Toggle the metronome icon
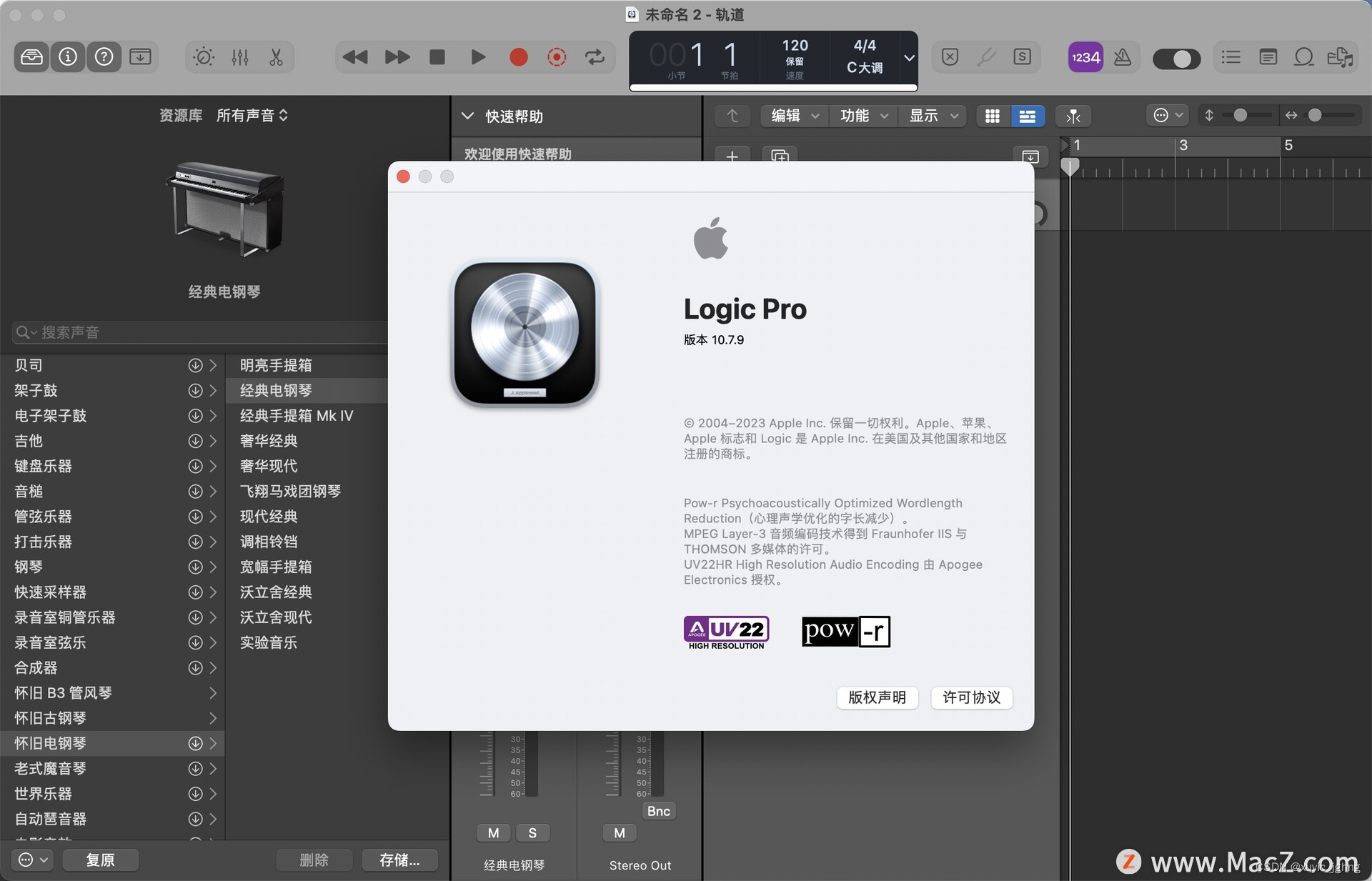 [x=1123, y=57]
